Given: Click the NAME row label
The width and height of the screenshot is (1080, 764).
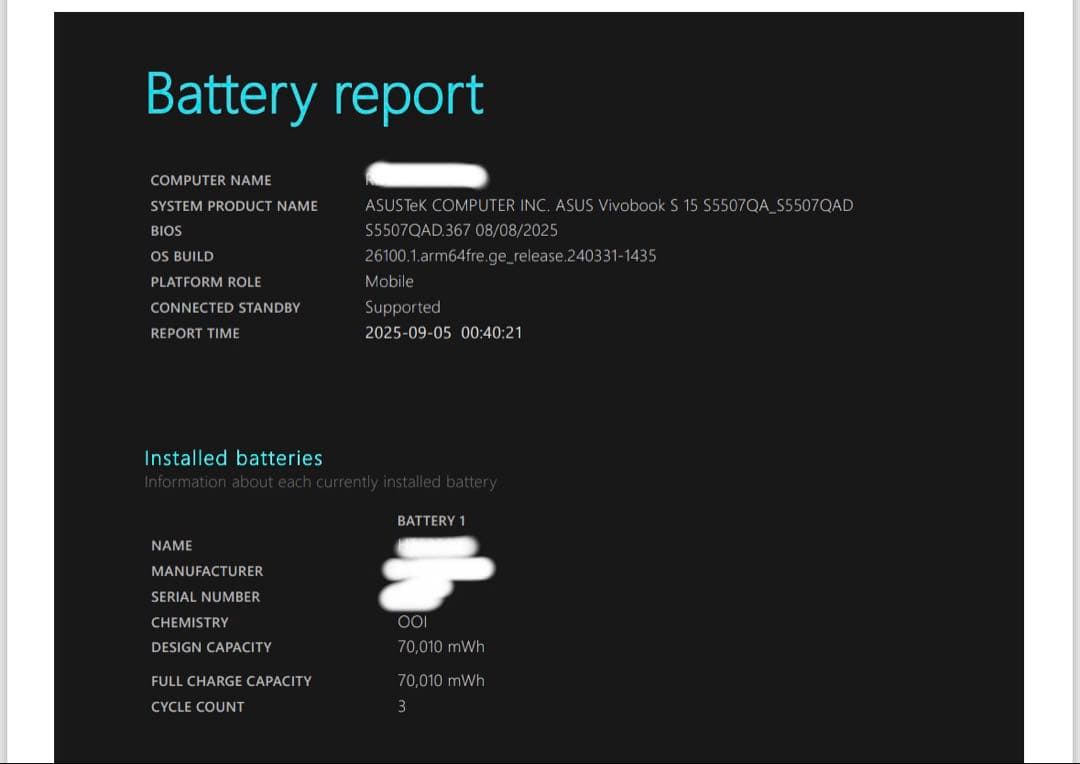Looking at the screenshot, I should [x=171, y=546].
